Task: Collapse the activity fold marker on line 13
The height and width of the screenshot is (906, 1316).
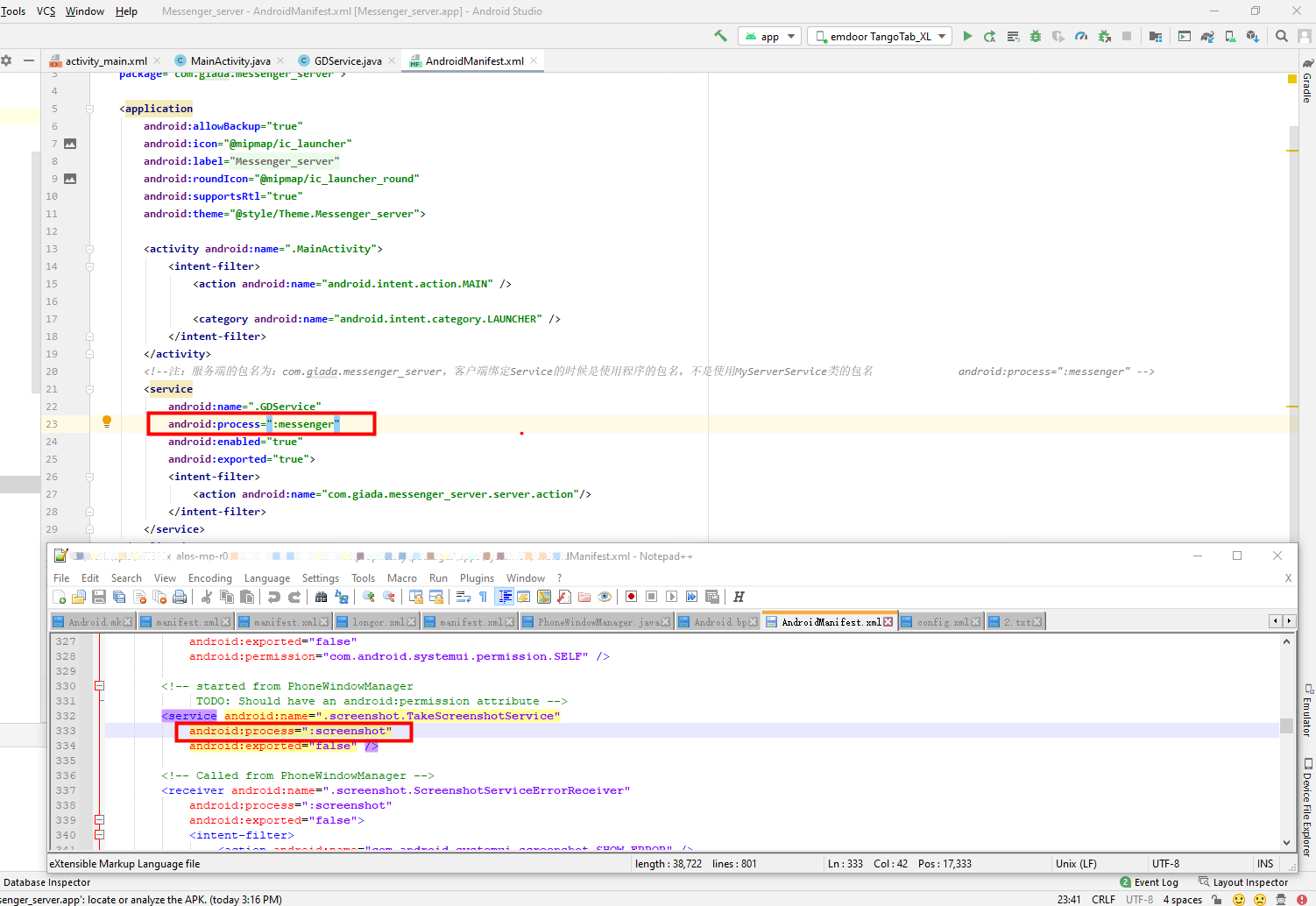Action: click(89, 249)
